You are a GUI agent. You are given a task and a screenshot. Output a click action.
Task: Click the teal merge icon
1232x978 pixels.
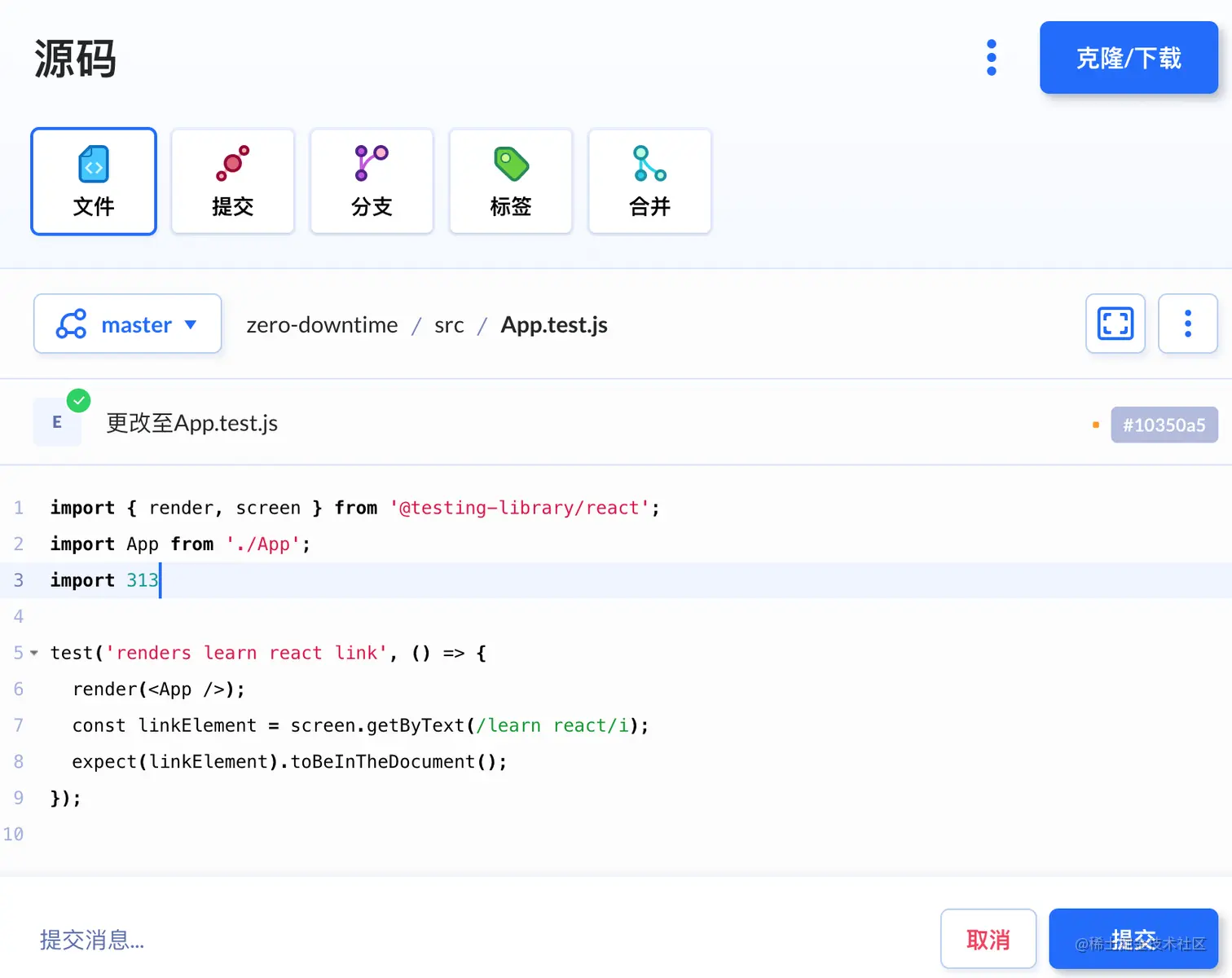point(649,163)
